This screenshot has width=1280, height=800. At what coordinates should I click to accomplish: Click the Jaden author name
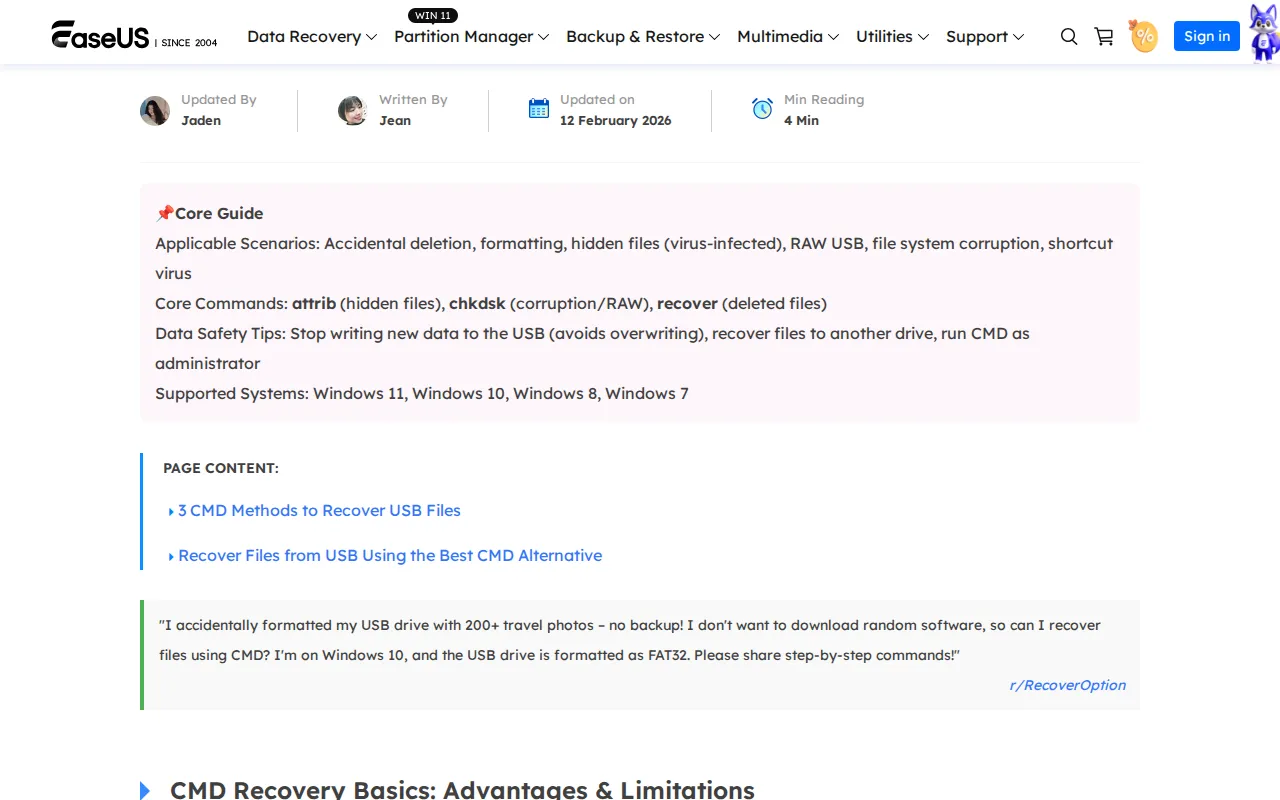pos(201,120)
